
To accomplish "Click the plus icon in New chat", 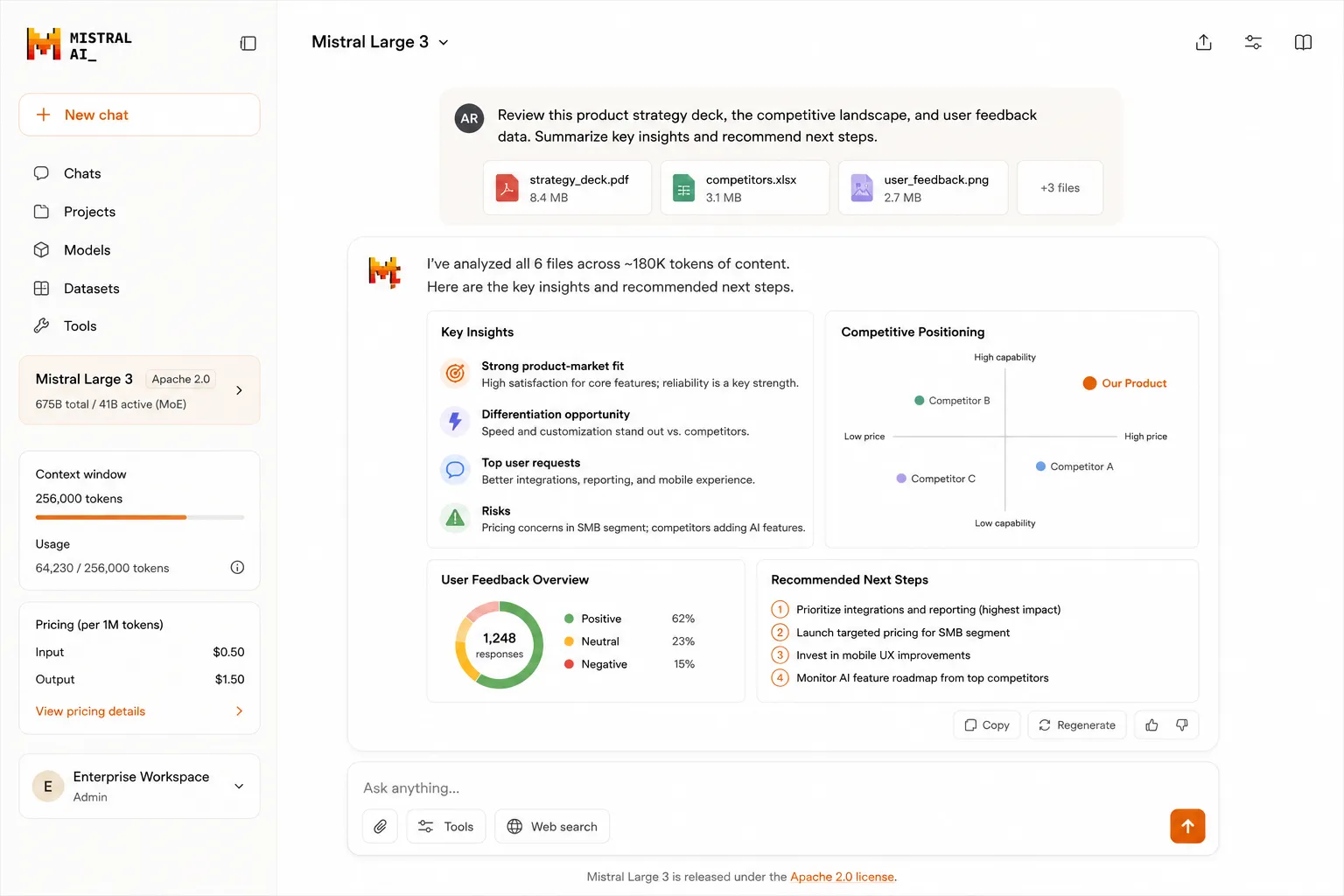I will pyautogui.click(x=43, y=115).
